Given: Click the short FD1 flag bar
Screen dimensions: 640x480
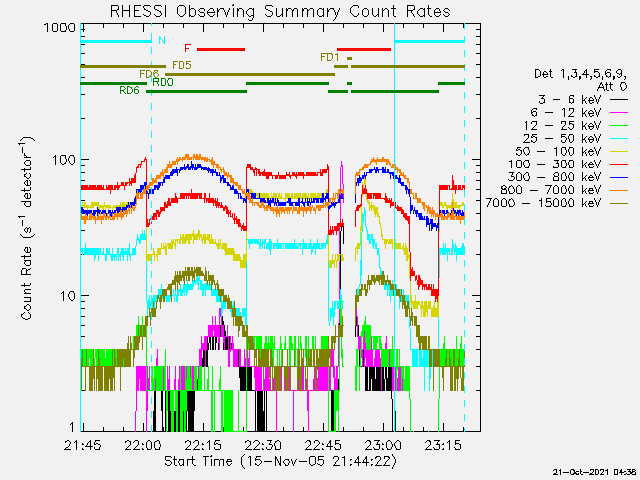Looking at the screenshot, I should 349,58.
